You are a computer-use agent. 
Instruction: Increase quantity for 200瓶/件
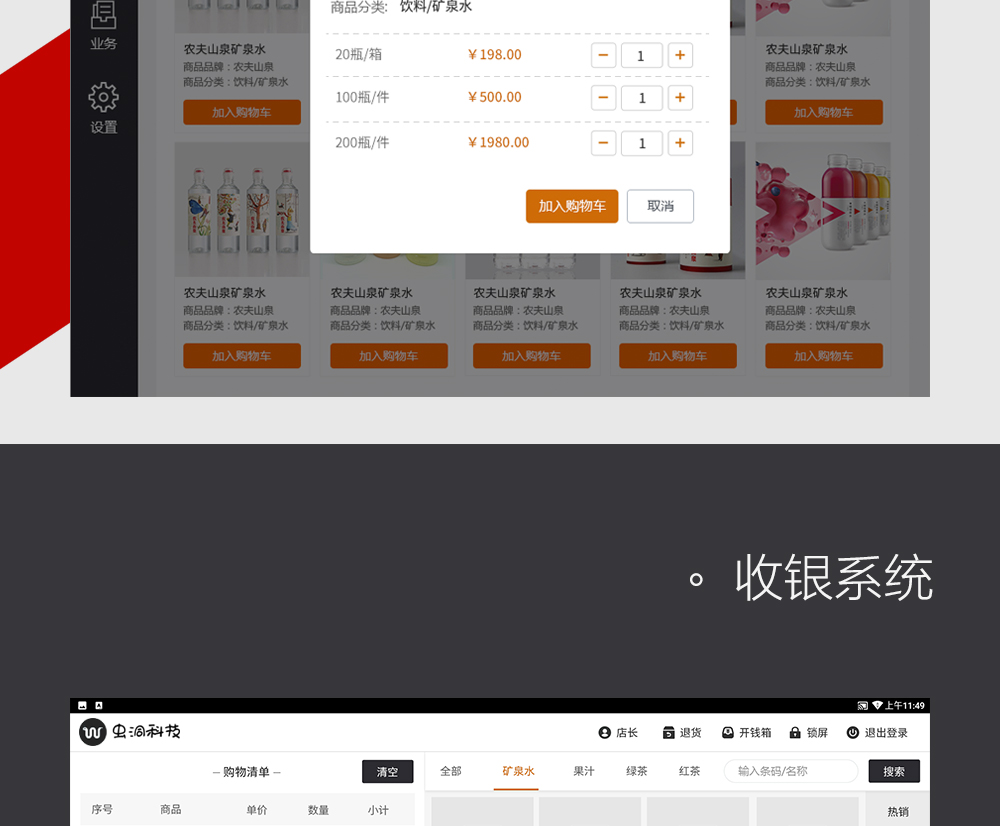coord(680,143)
